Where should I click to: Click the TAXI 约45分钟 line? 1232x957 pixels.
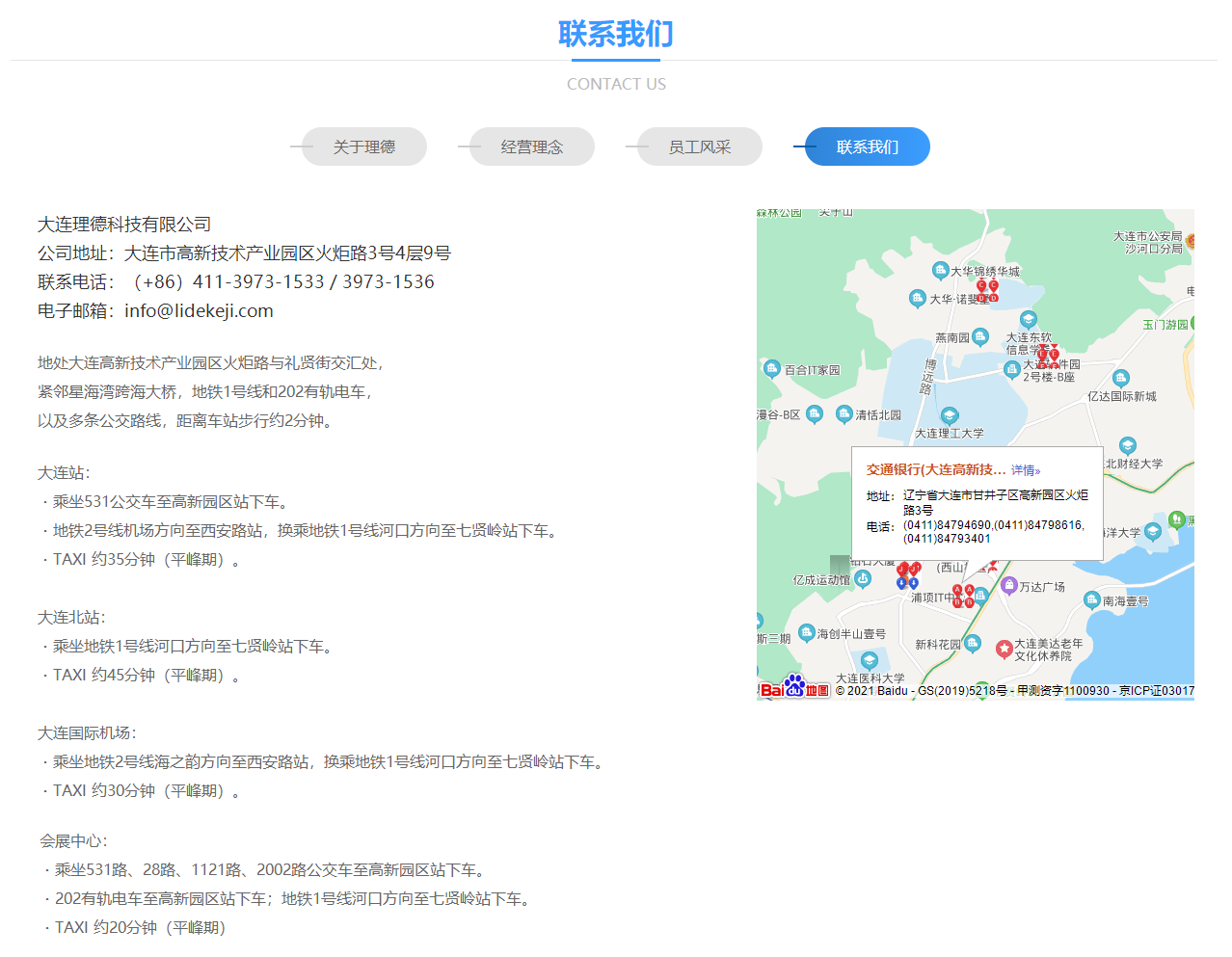pos(142,675)
